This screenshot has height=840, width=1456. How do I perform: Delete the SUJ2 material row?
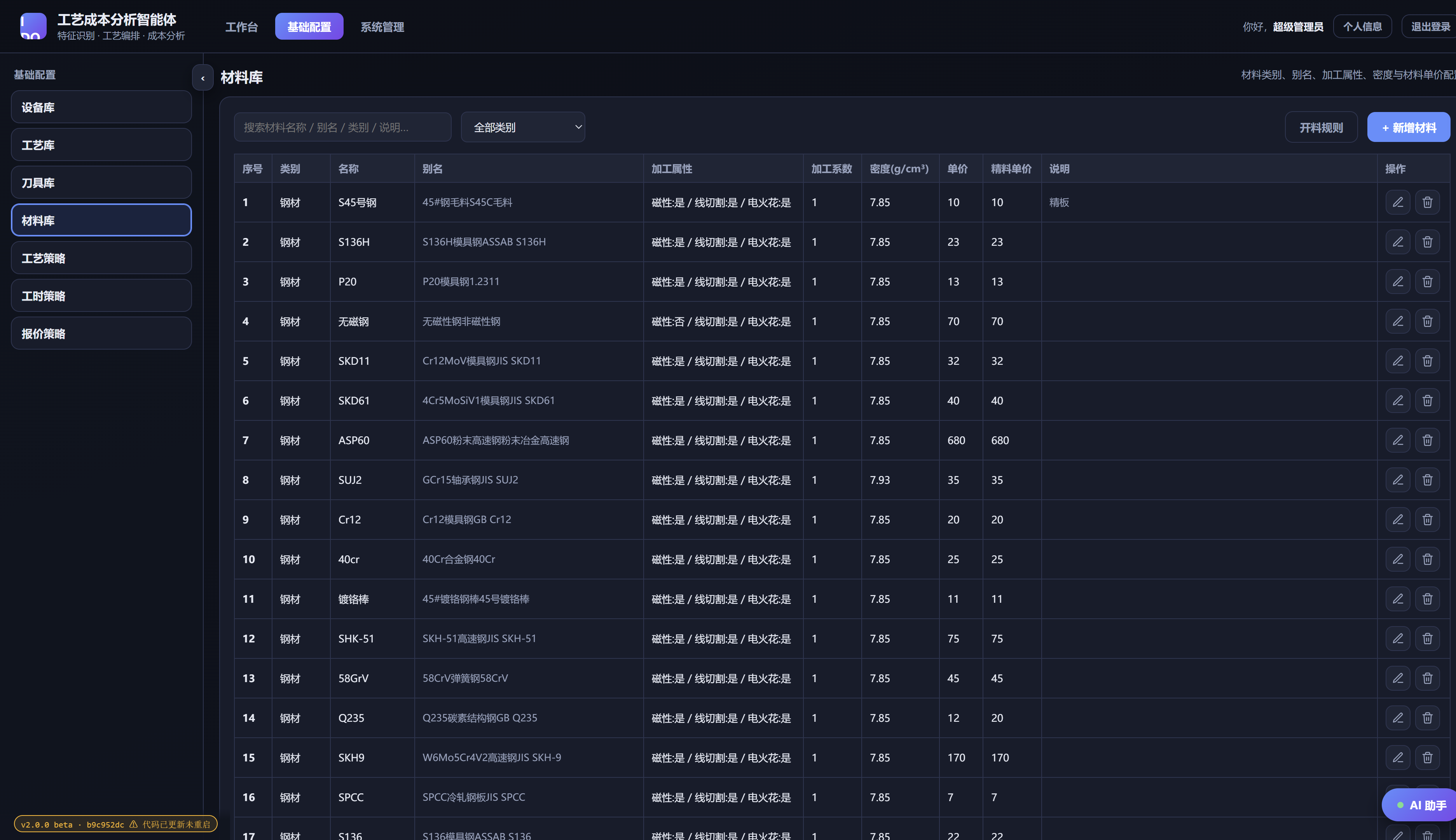point(1427,480)
